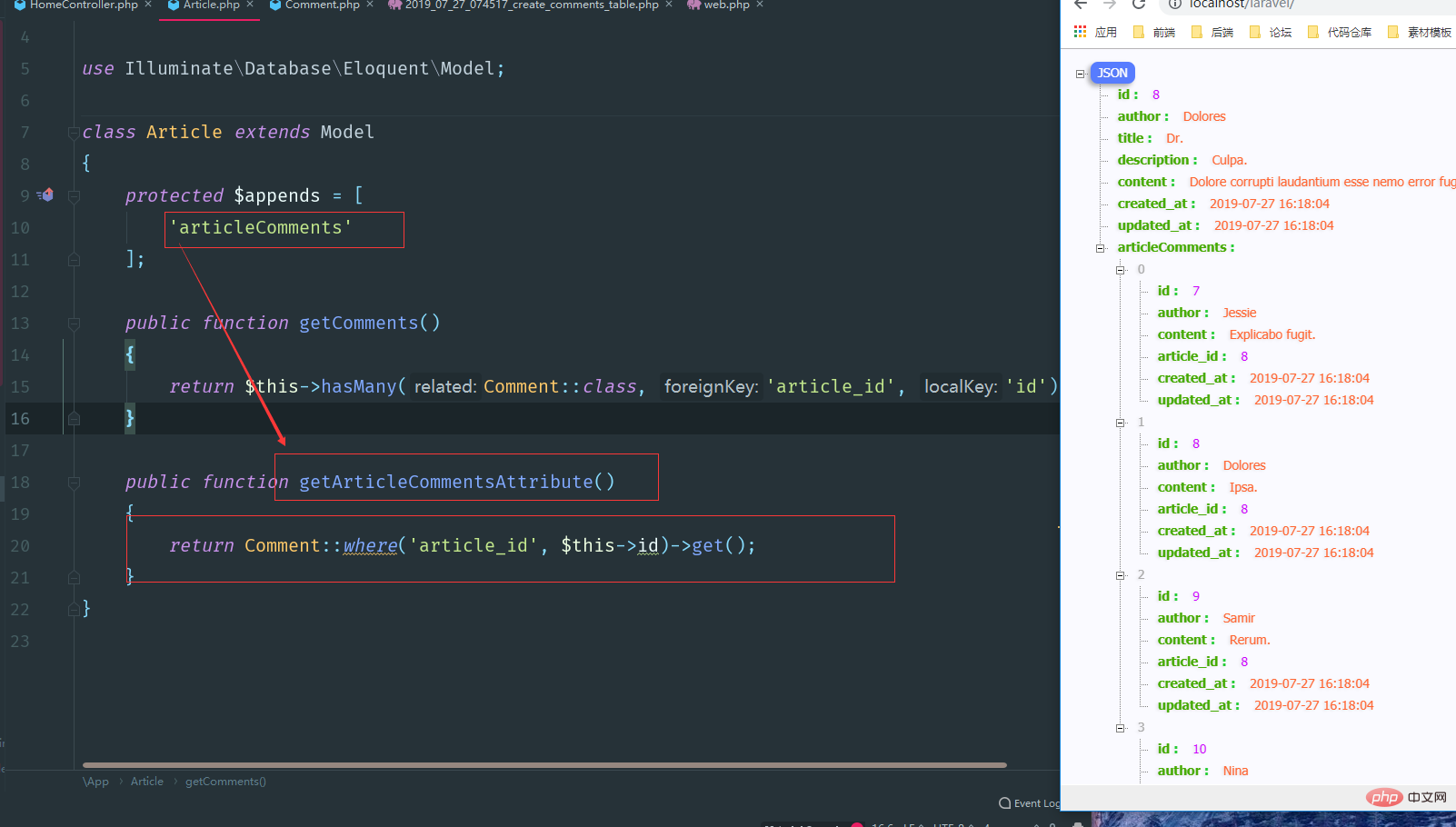Open the 素材模板 bookmark folder
This screenshot has width=1456, height=827.
pyautogui.click(x=1420, y=32)
